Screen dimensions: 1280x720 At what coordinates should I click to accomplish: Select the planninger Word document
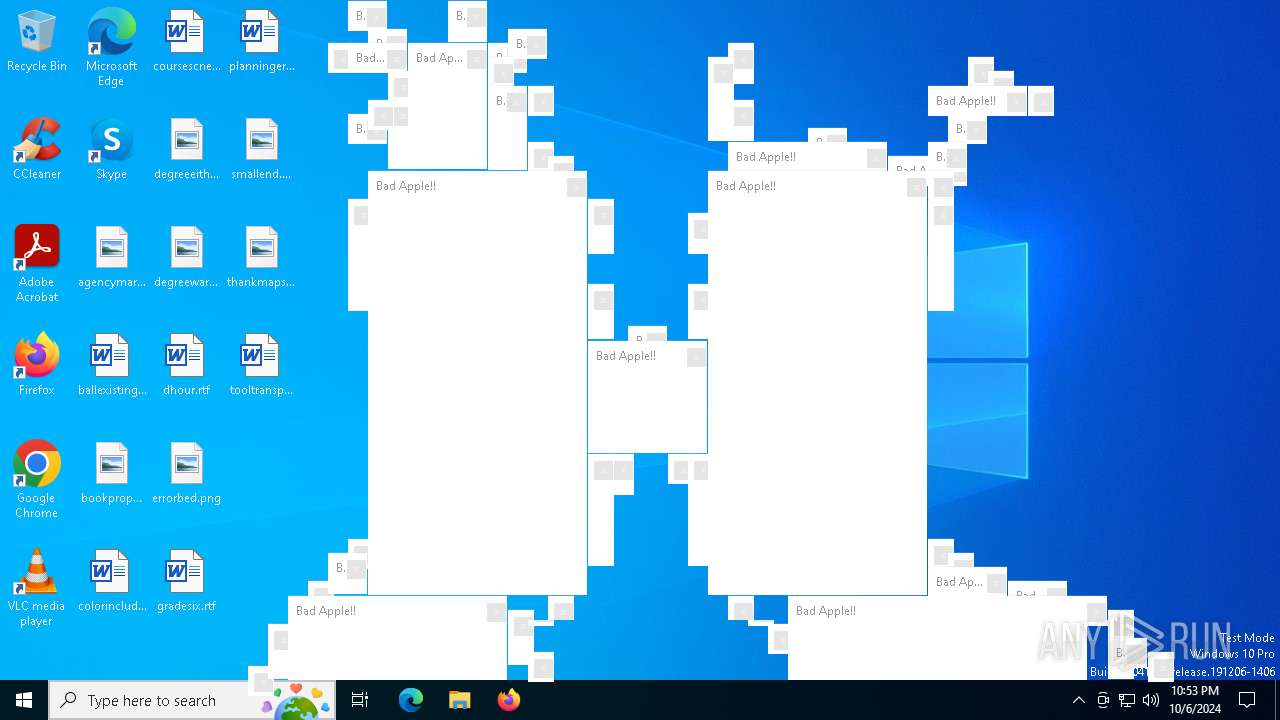click(x=261, y=42)
